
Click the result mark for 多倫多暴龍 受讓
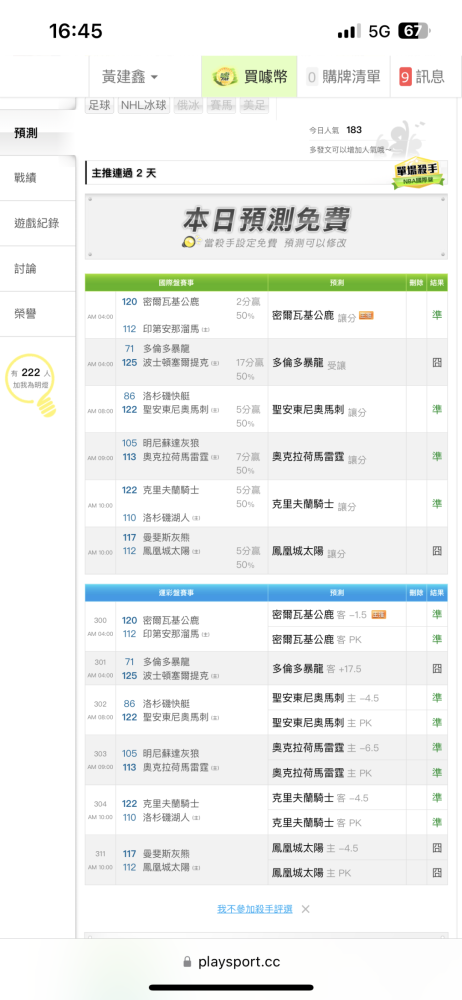pos(437,362)
